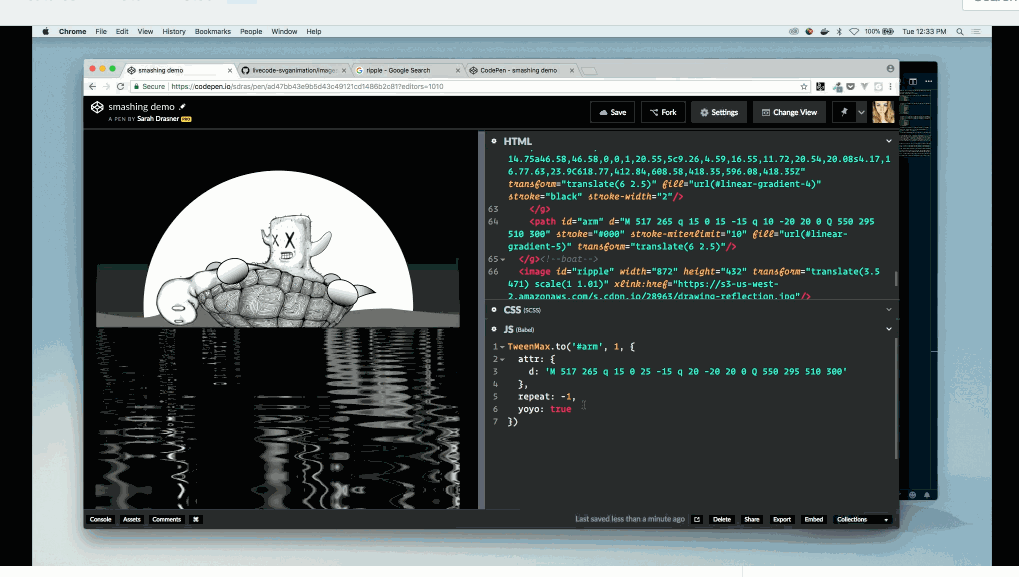Image resolution: width=1019 pixels, height=577 pixels.
Task: Open HTML editor settings gear
Action: (494, 141)
